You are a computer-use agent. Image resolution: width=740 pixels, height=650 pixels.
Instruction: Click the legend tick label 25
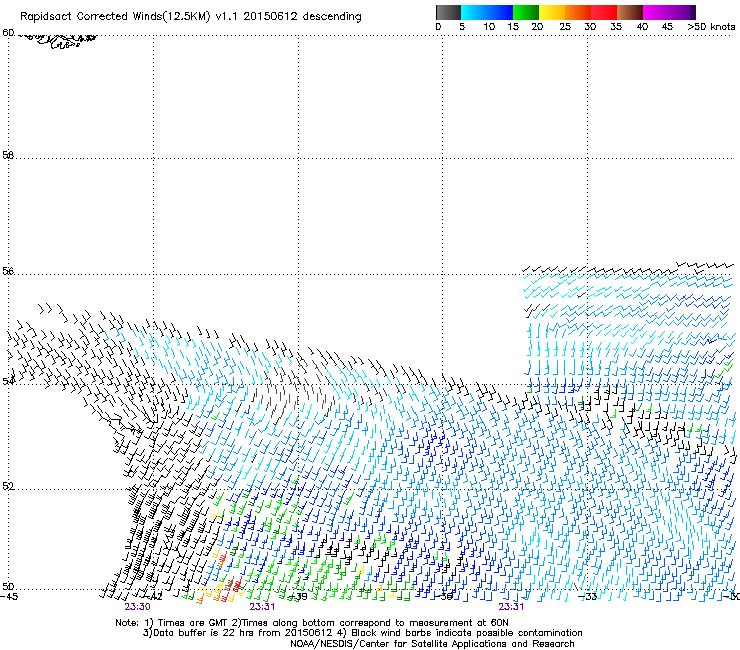565,27
